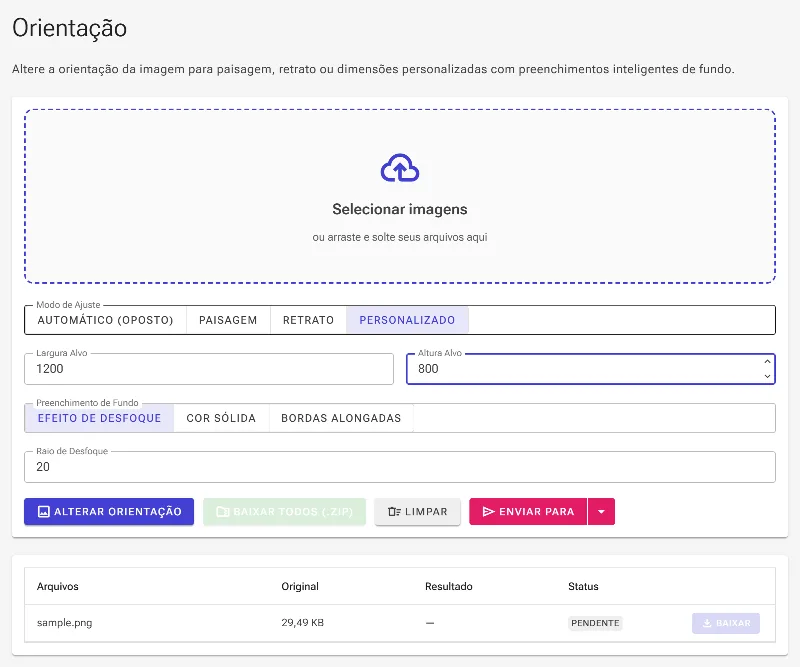The width and height of the screenshot is (800, 667).
Task: Click the Selecionar imagens upload area
Action: (400, 196)
